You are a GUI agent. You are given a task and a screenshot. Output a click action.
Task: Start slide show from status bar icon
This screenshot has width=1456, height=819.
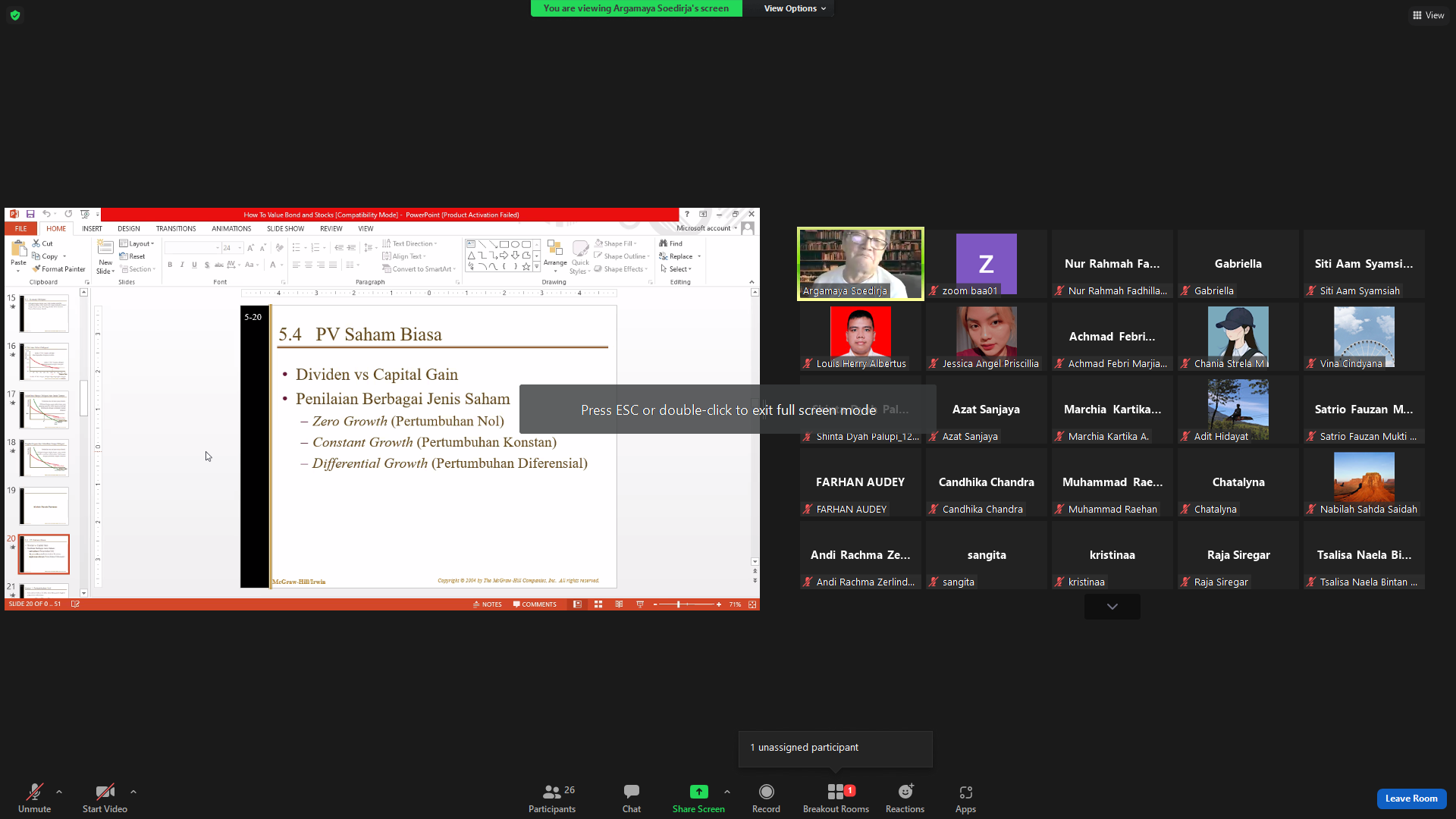click(x=640, y=604)
